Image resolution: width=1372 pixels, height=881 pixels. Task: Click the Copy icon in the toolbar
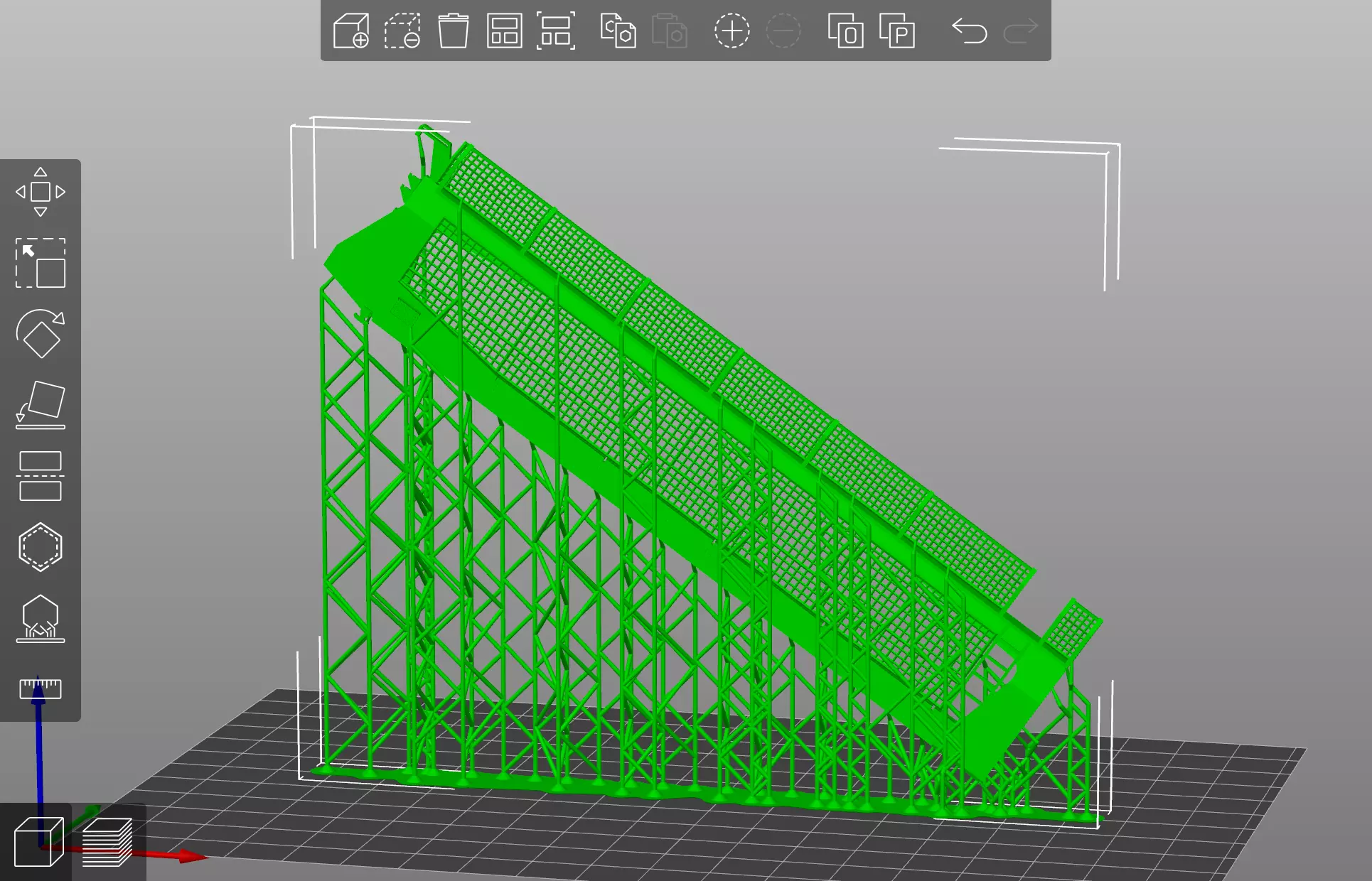tap(618, 31)
